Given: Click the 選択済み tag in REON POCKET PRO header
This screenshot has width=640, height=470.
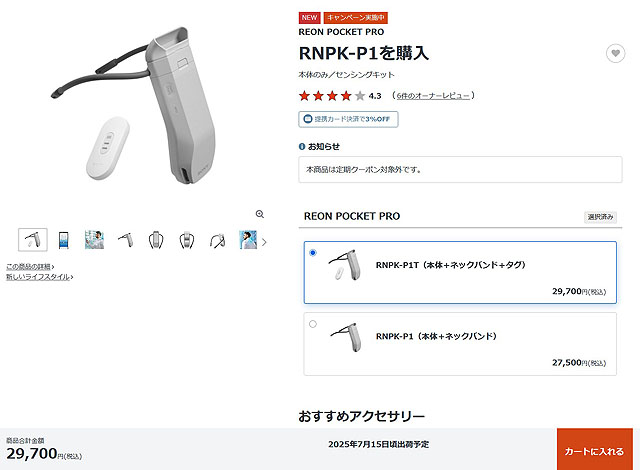Looking at the screenshot, I should click(x=600, y=217).
